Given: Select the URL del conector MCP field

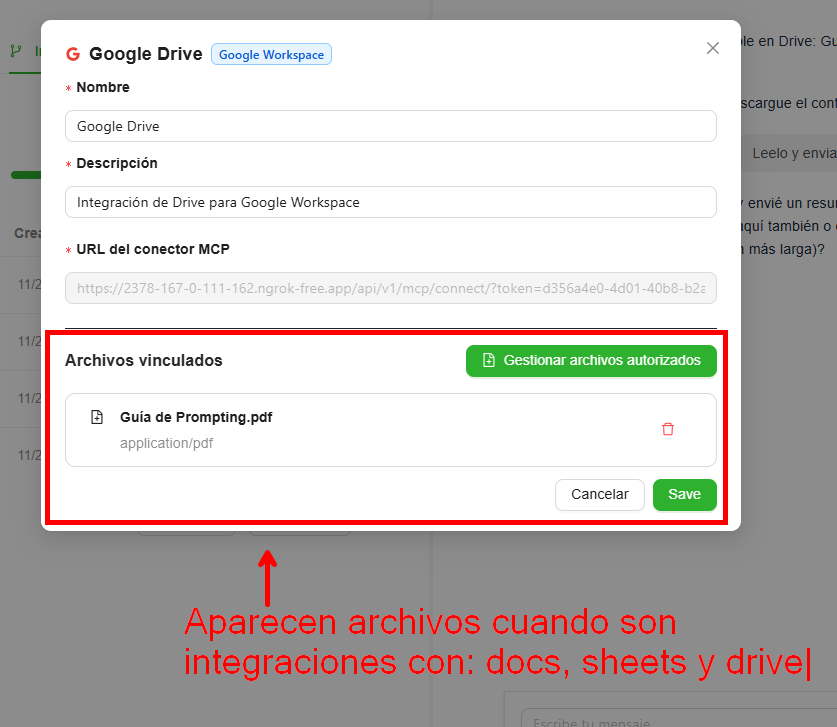Looking at the screenshot, I should click(390, 288).
